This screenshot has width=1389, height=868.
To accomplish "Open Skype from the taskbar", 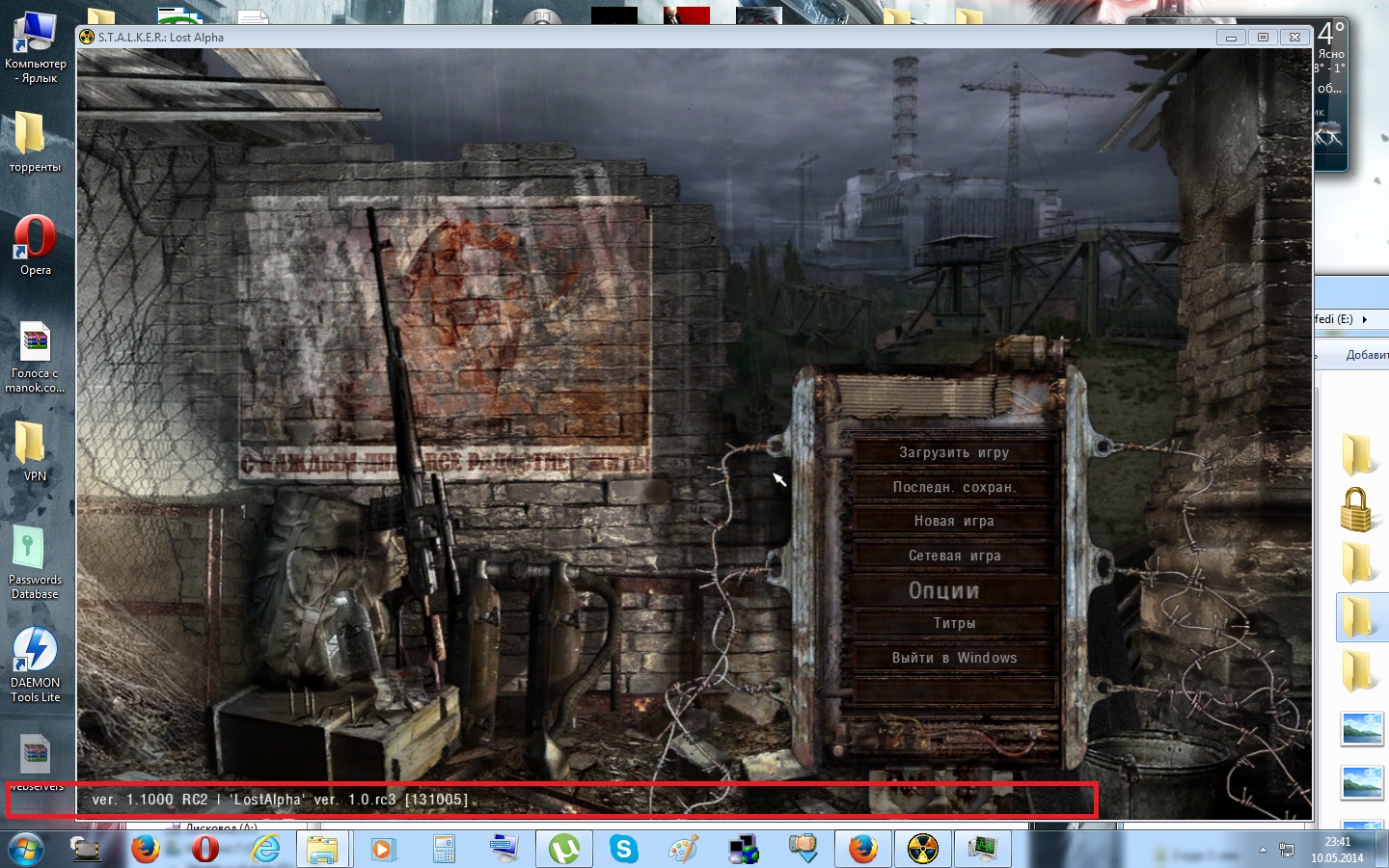I will point(624,849).
